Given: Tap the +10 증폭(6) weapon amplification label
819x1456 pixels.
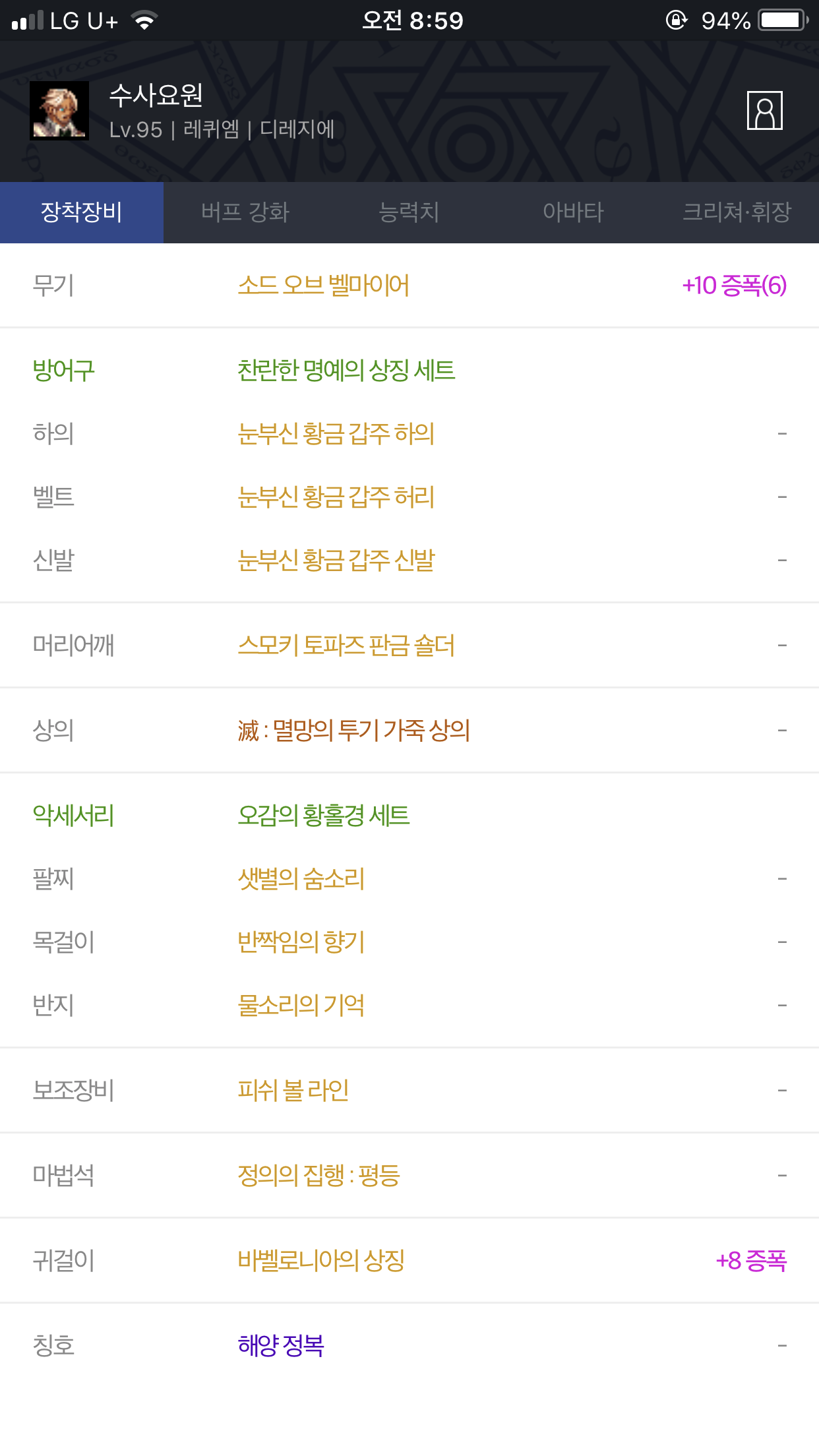Looking at the screenshot, I should click(734, 286).
